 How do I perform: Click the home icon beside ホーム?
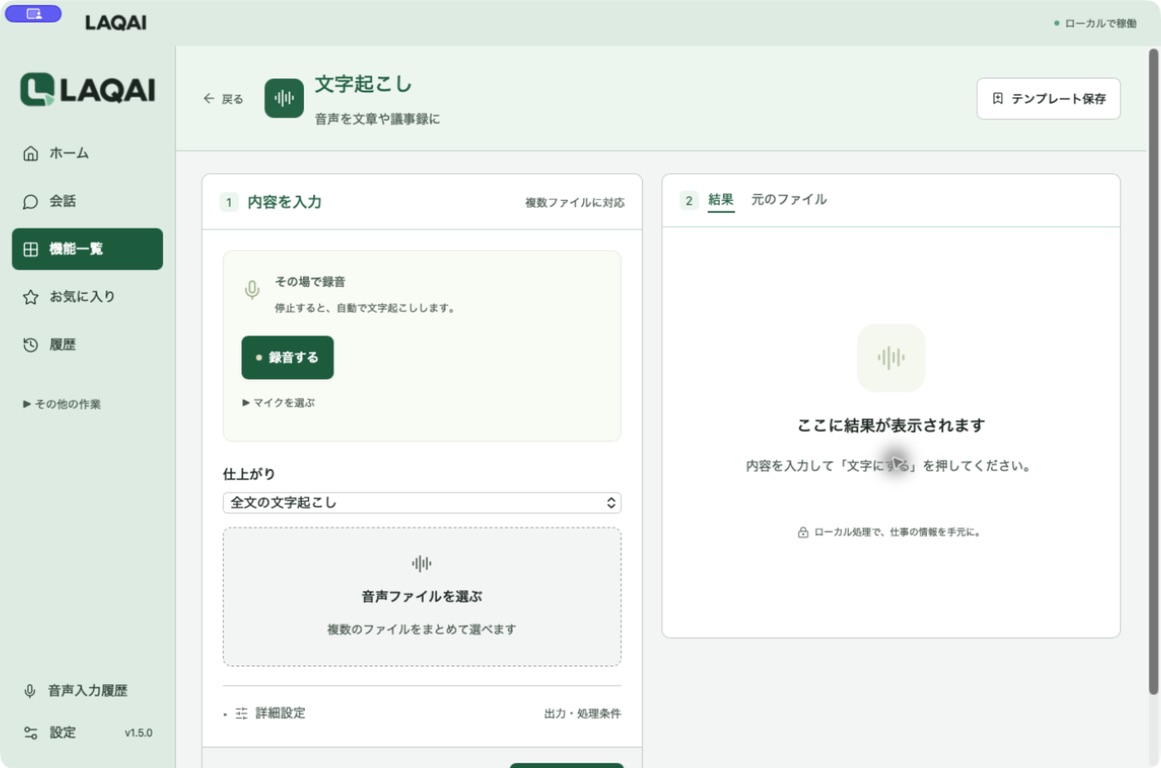point(30,153)
